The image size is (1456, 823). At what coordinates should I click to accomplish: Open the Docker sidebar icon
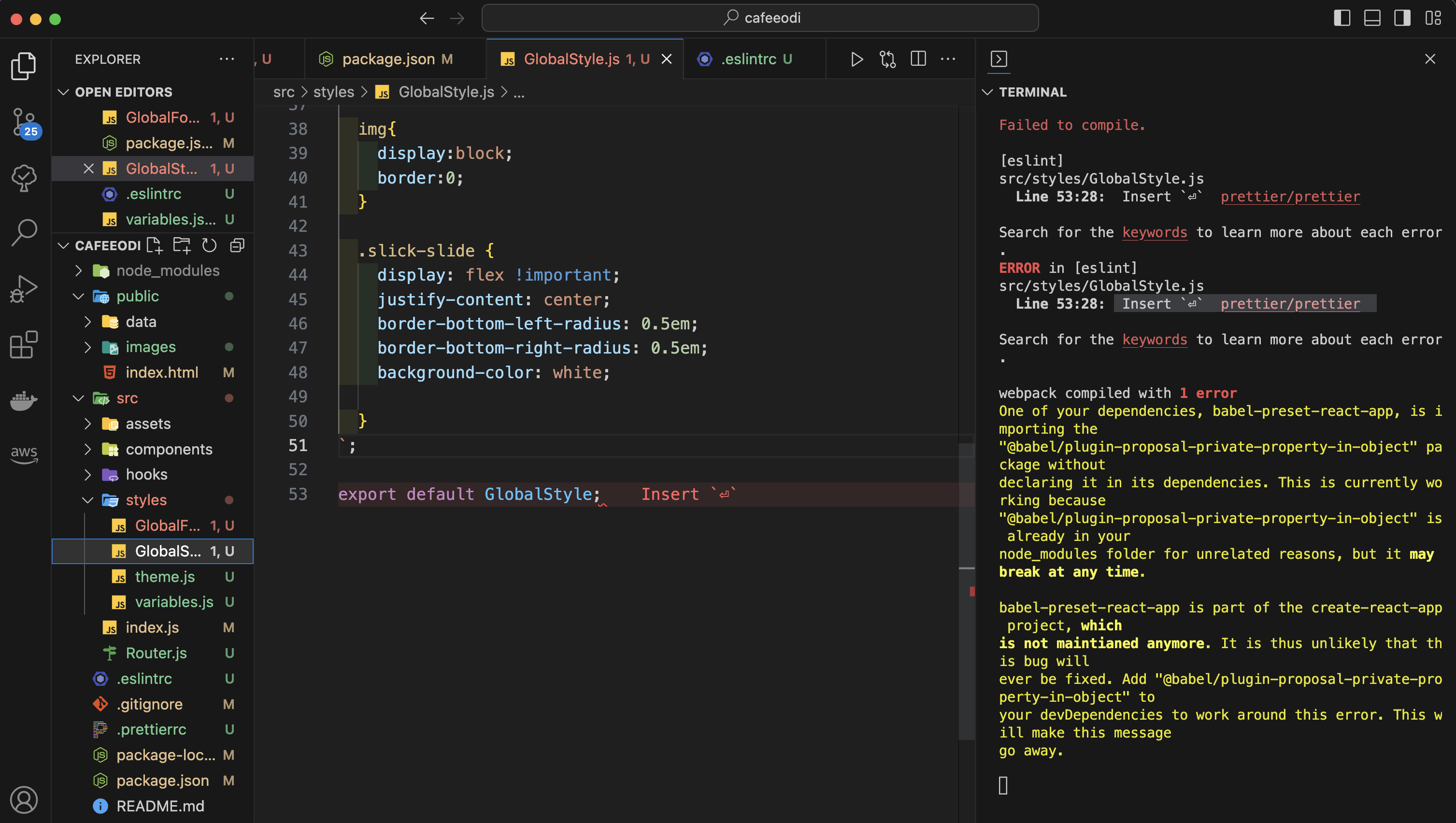[x=24, y=400]
